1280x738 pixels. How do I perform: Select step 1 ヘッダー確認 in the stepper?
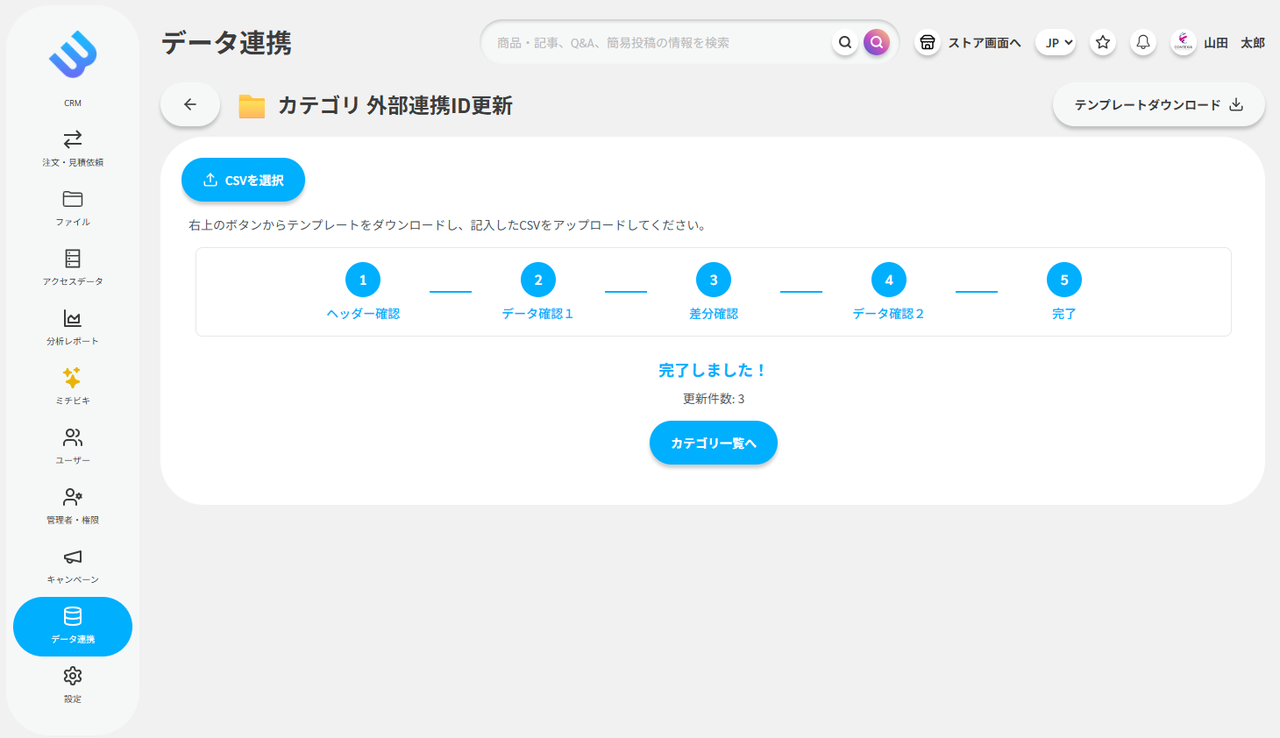point(362,280)
